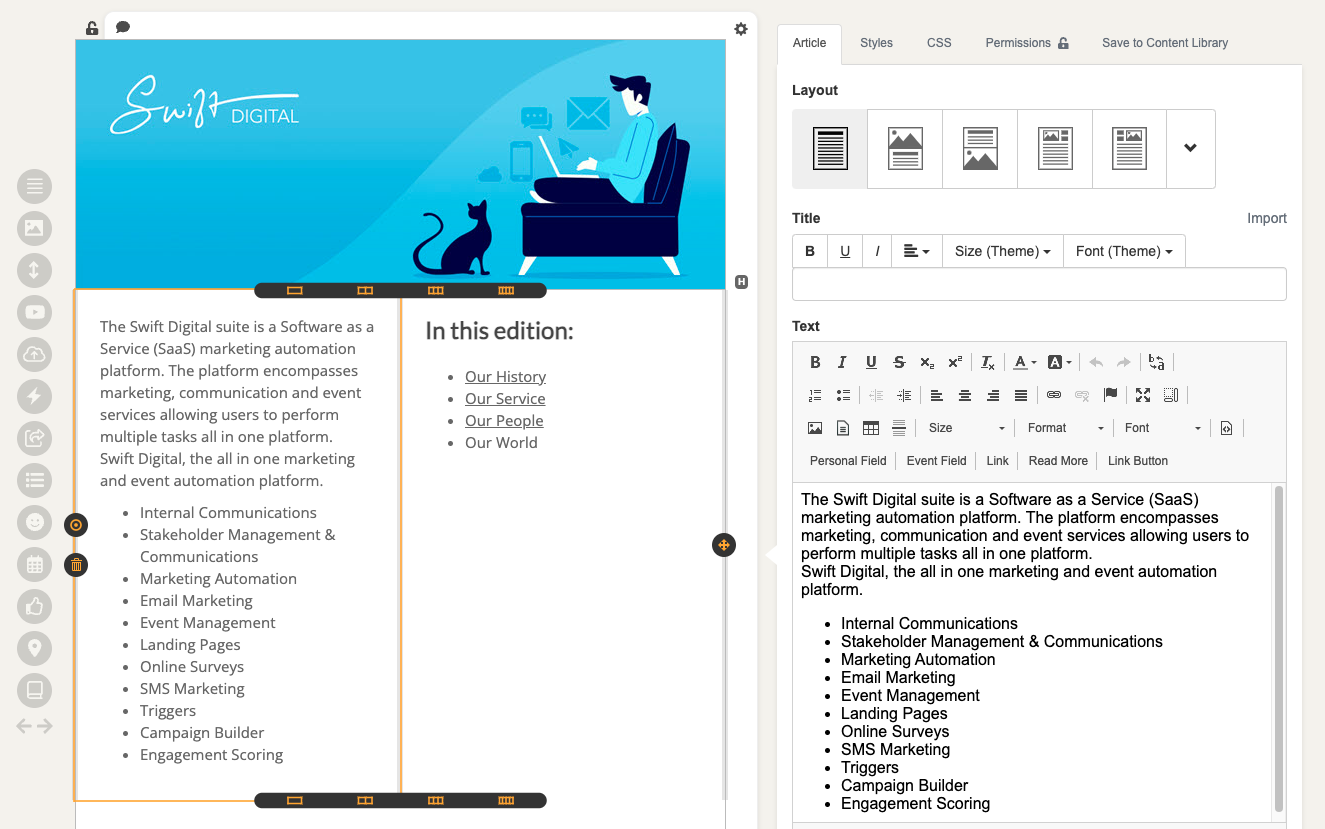Click the remove format icon
This screenshot has width=1325, height=829.
pos(988,362)
